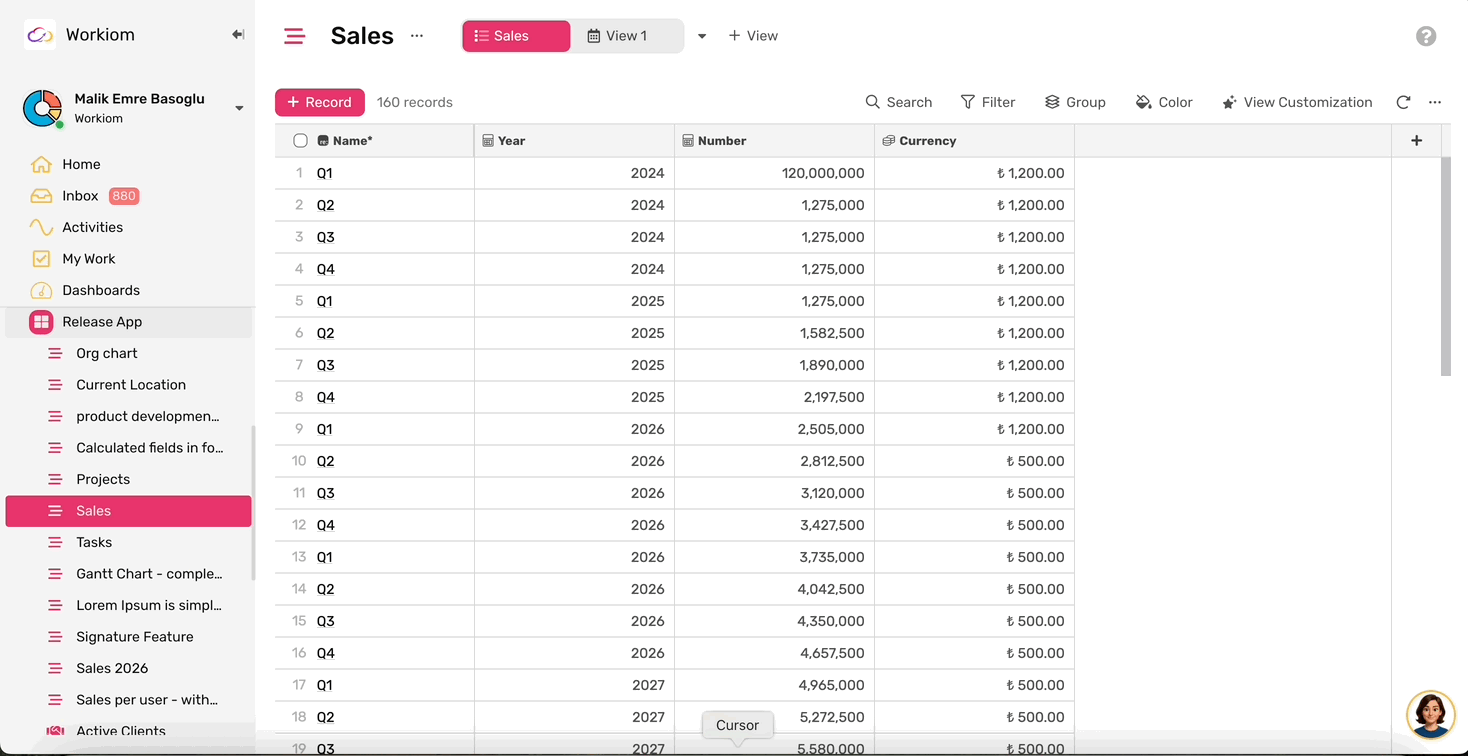Open the toolbar more options ellipsis

pos(1435,102)
